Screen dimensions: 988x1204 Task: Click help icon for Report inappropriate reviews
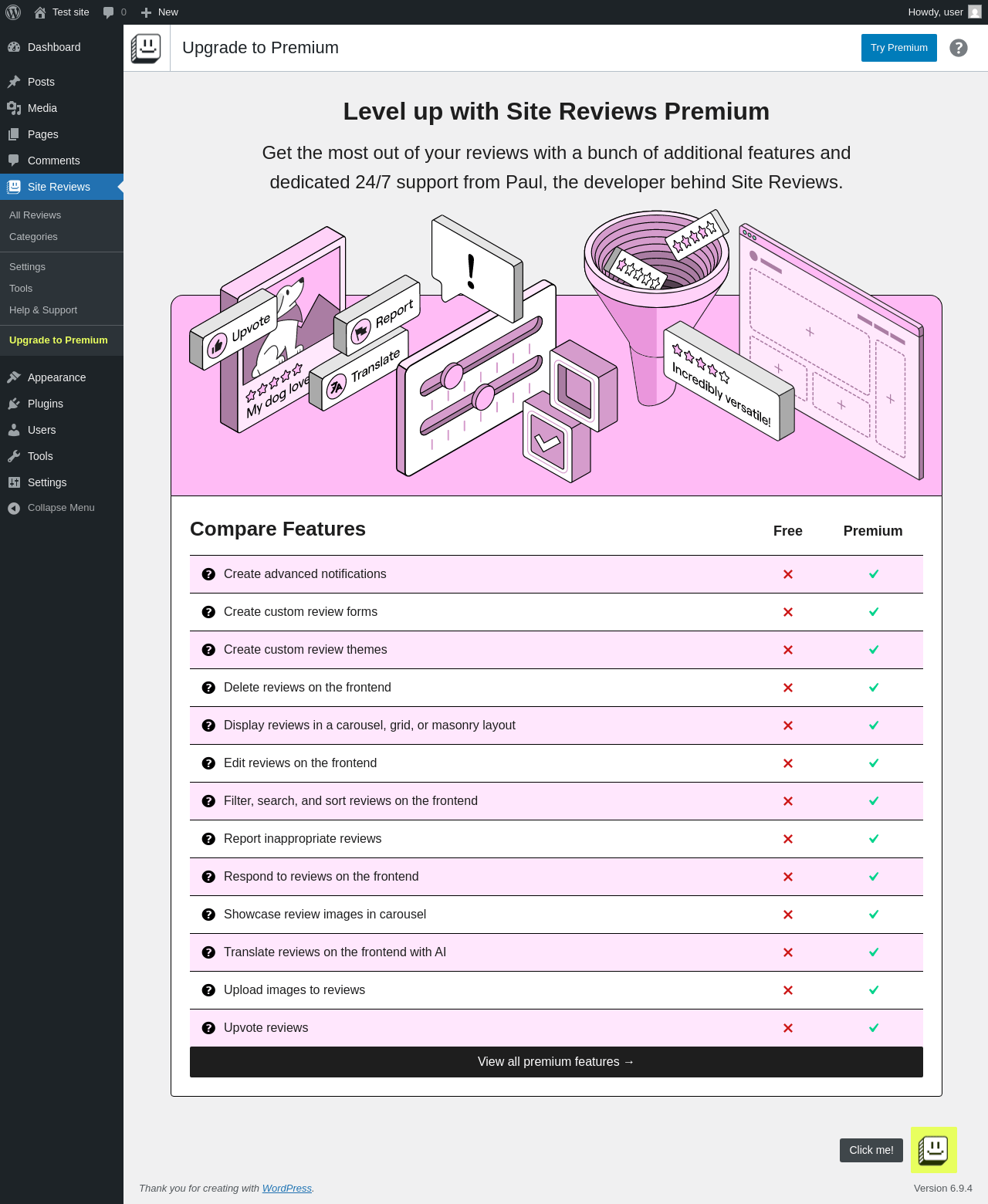point(208,839)
